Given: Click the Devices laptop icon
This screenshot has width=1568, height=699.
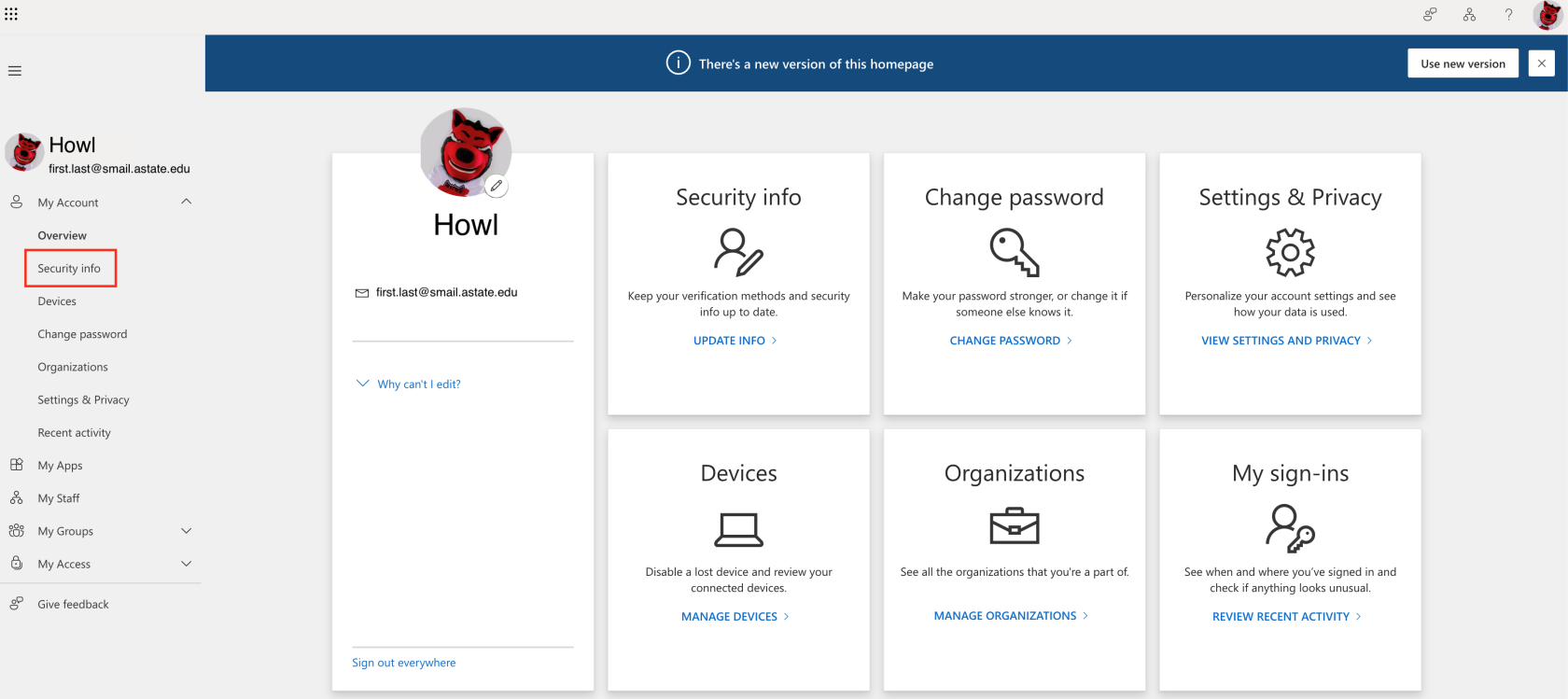Looking at the screenshot, I should point(738,529).
